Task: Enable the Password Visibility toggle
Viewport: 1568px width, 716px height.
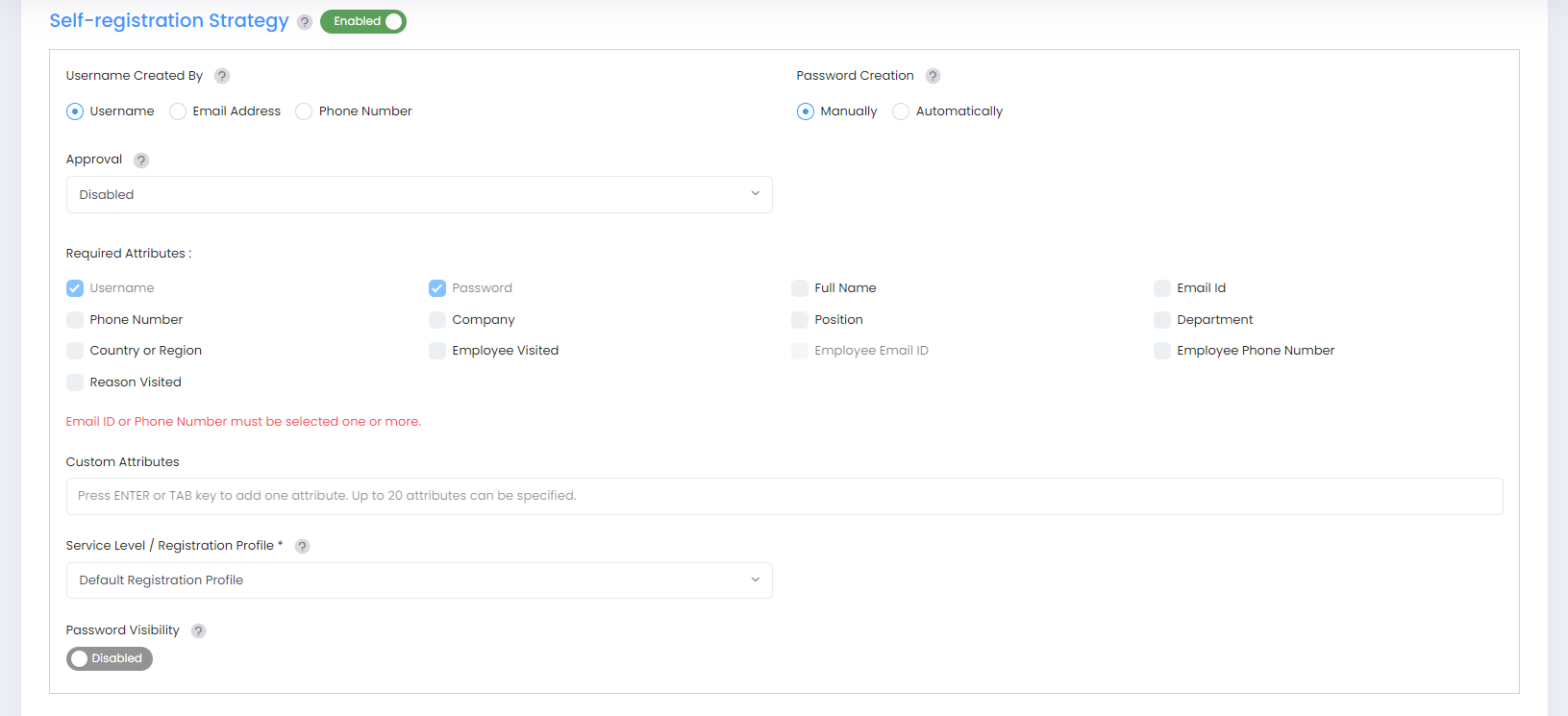Action: 110,658
